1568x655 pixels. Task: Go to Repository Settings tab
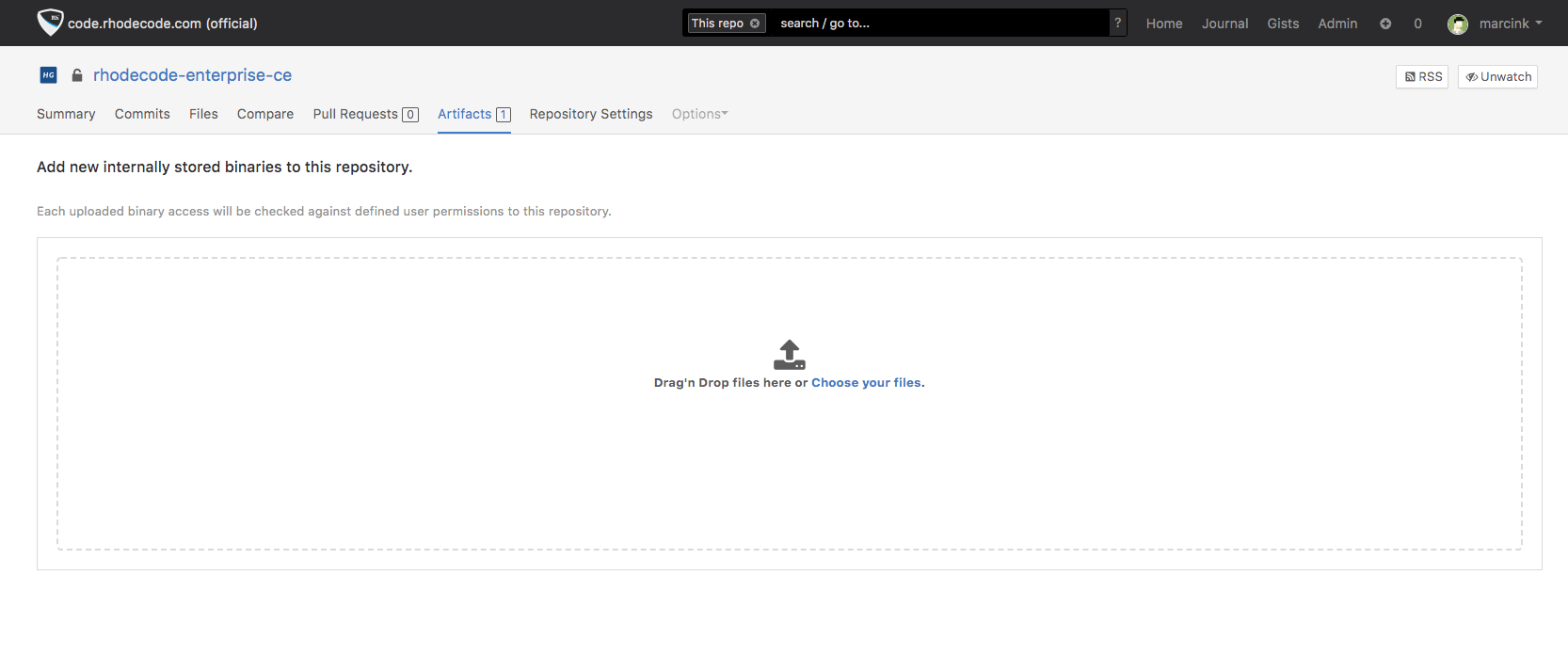pos(590,114)
